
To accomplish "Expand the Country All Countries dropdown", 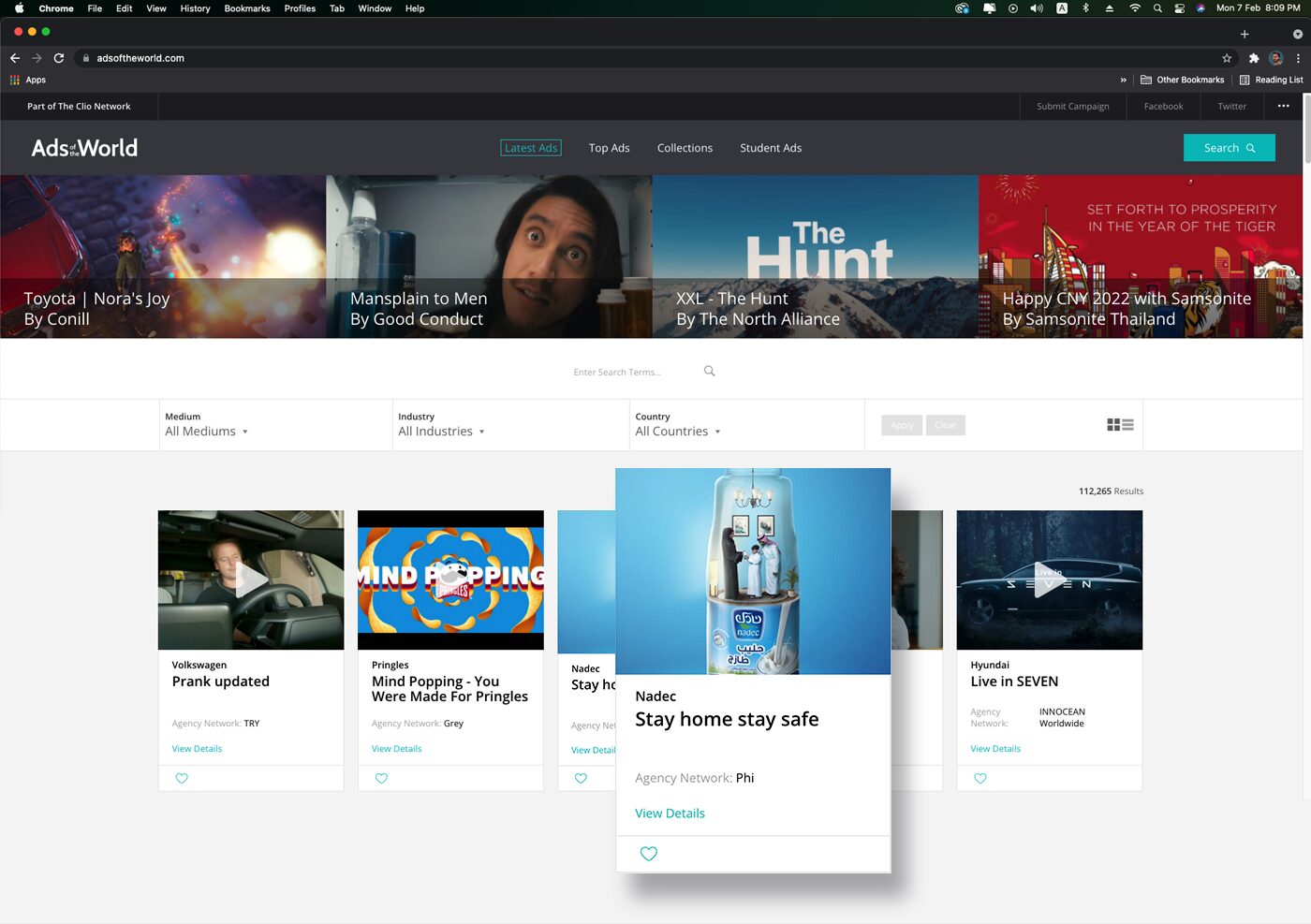I will coord(678,432).
